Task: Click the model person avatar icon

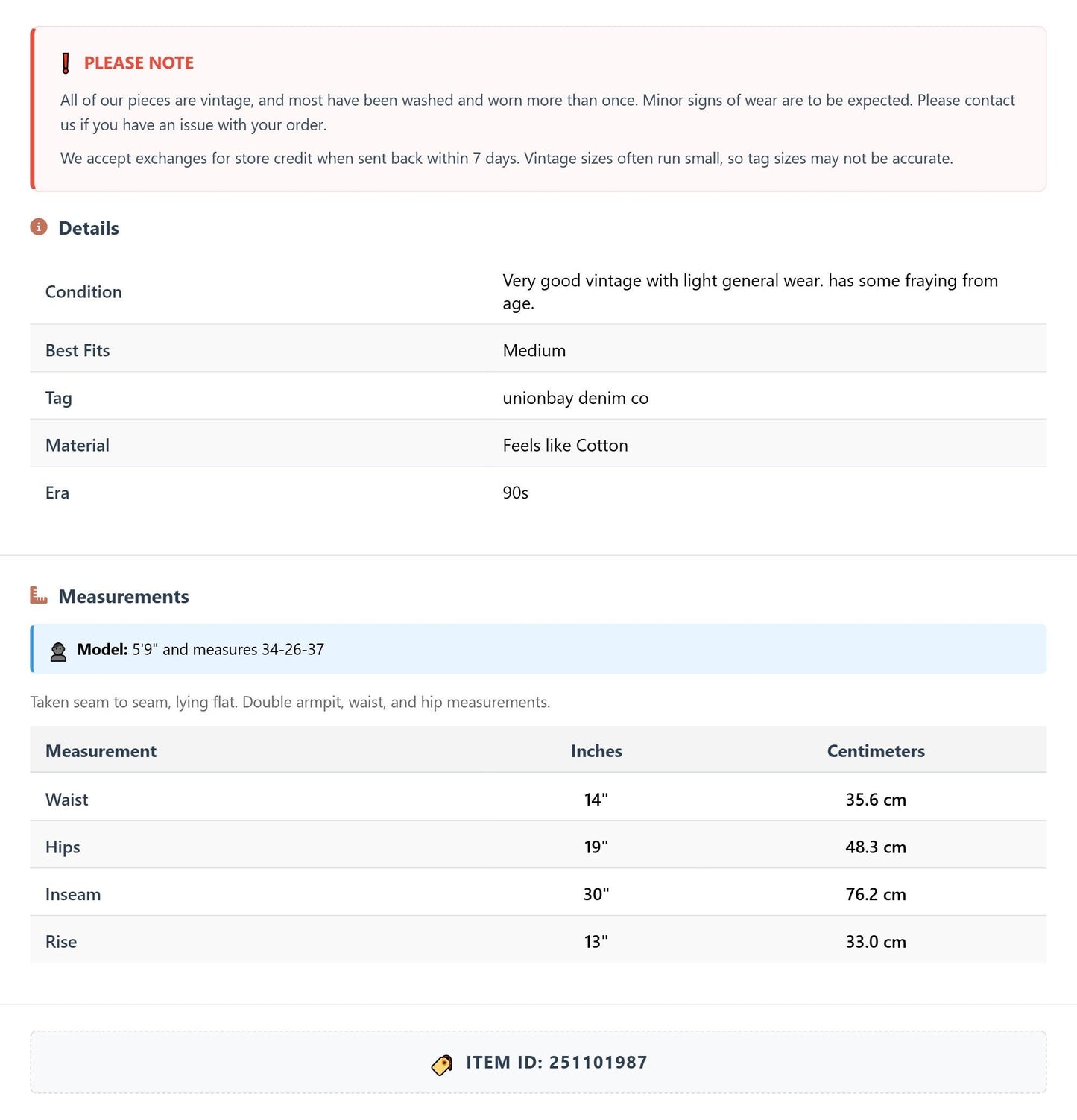Action: pyautogui.click(x=58, y=651)
